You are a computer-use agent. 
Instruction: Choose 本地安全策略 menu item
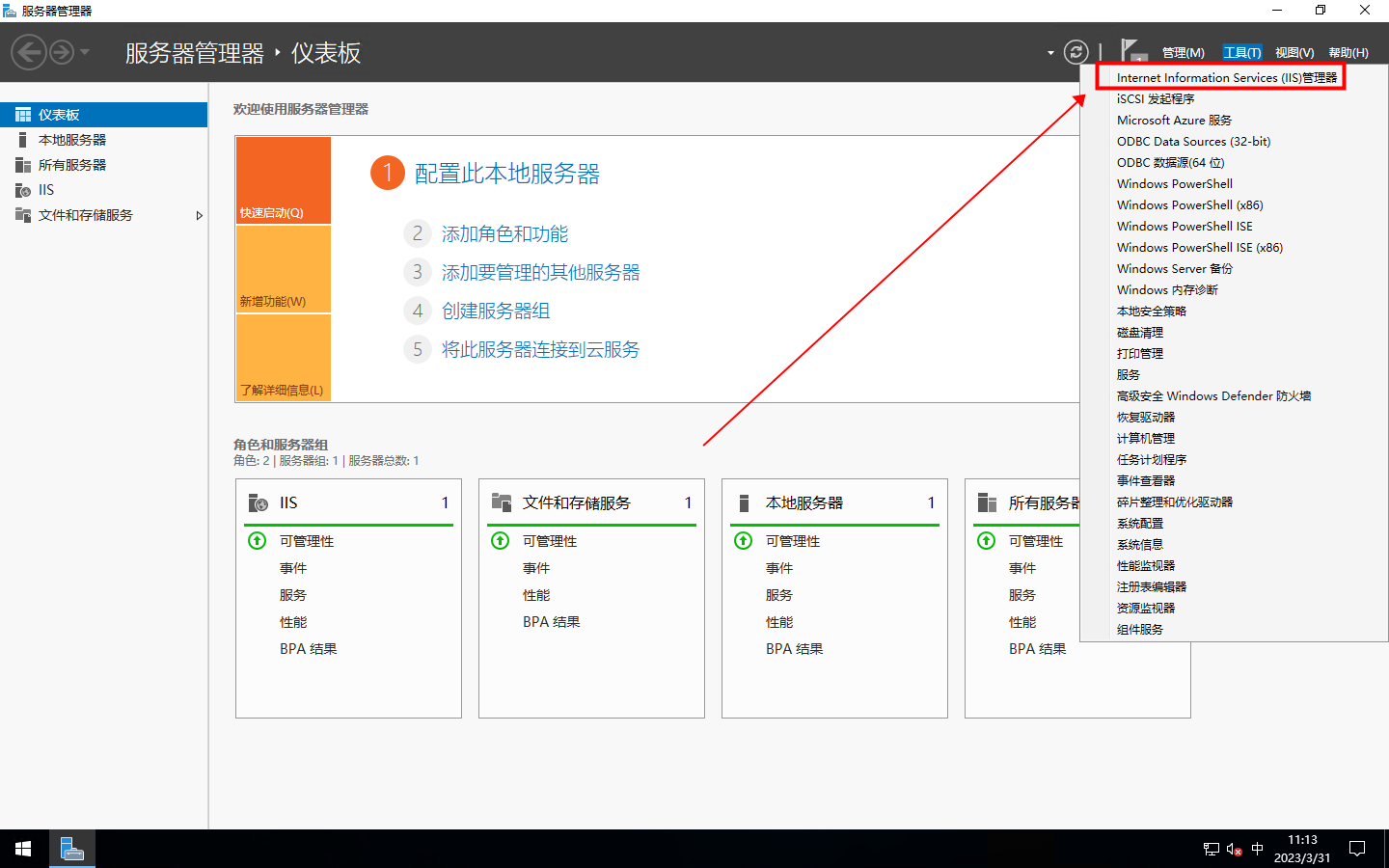pyautogui.click(x=1152, y=311)
